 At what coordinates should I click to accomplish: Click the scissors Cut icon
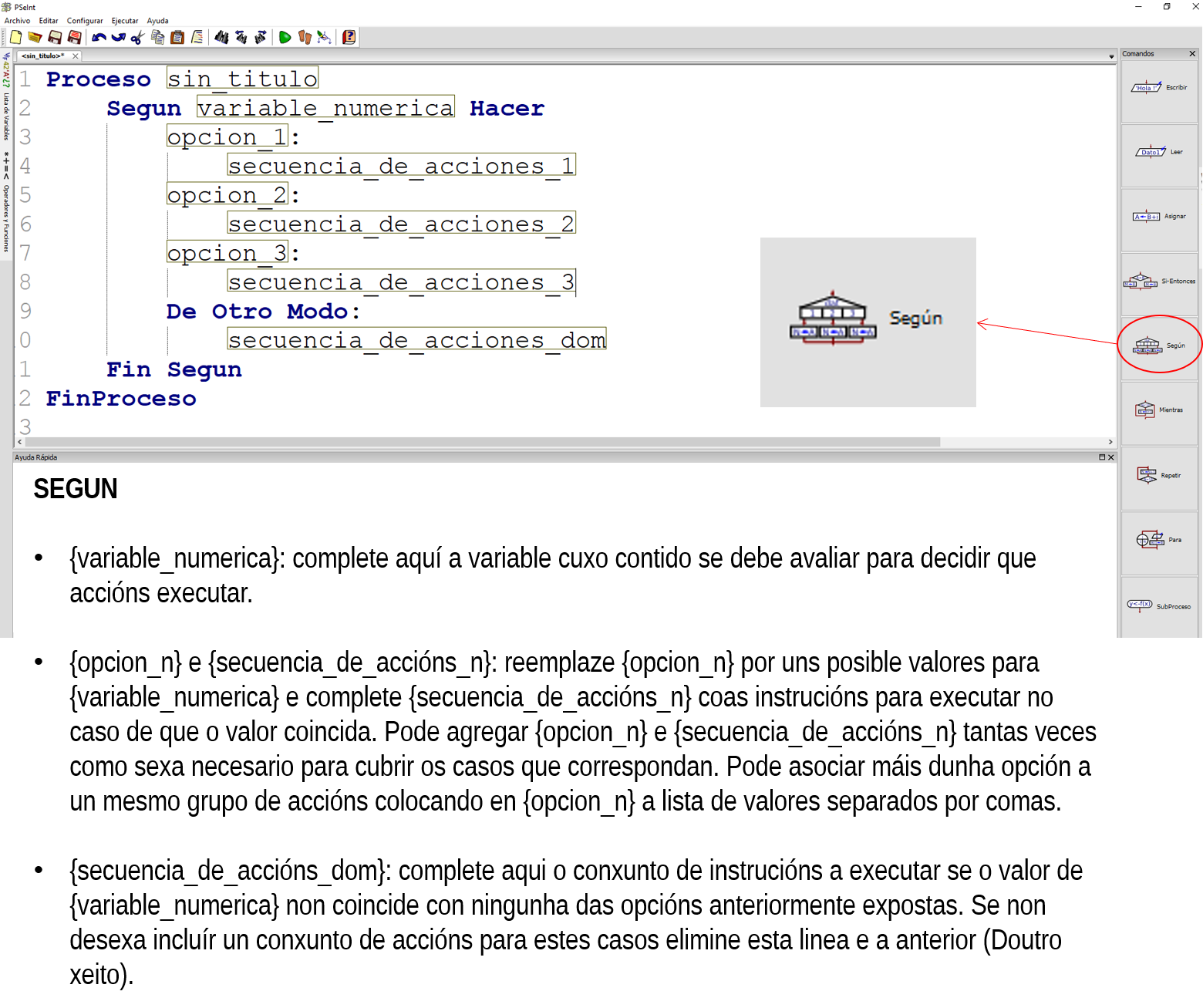pos(137,37)
